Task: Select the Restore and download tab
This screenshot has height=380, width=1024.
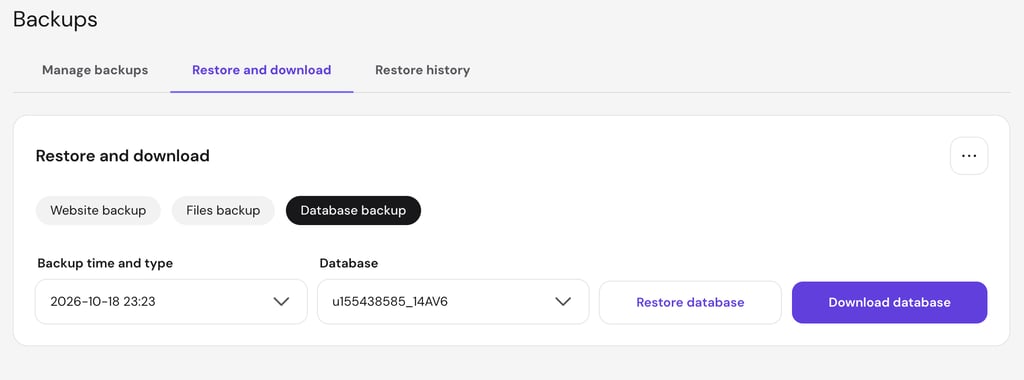Action: (261, 70)
